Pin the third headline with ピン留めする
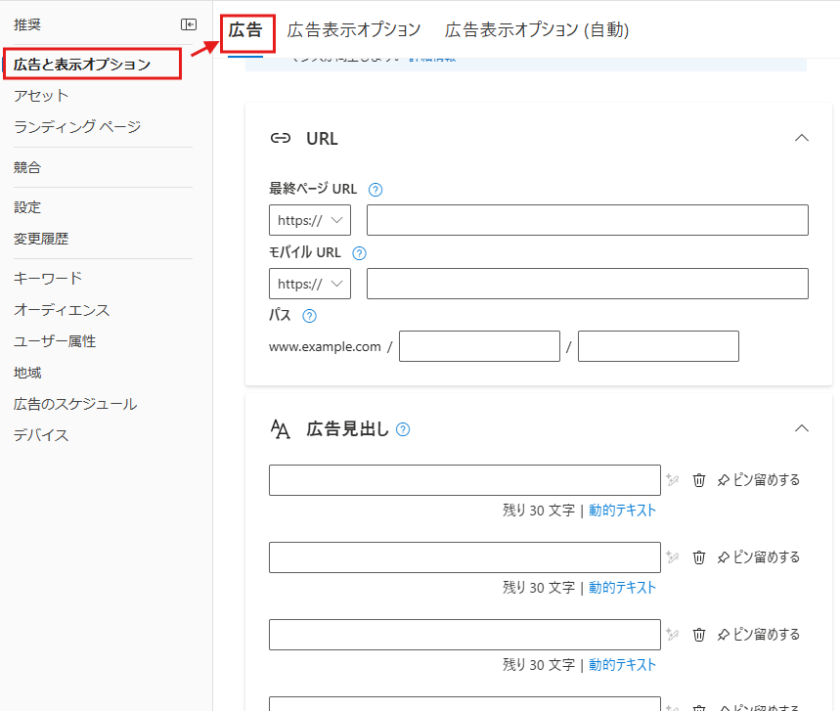840x711 pixels. click(x=759, y=634)
